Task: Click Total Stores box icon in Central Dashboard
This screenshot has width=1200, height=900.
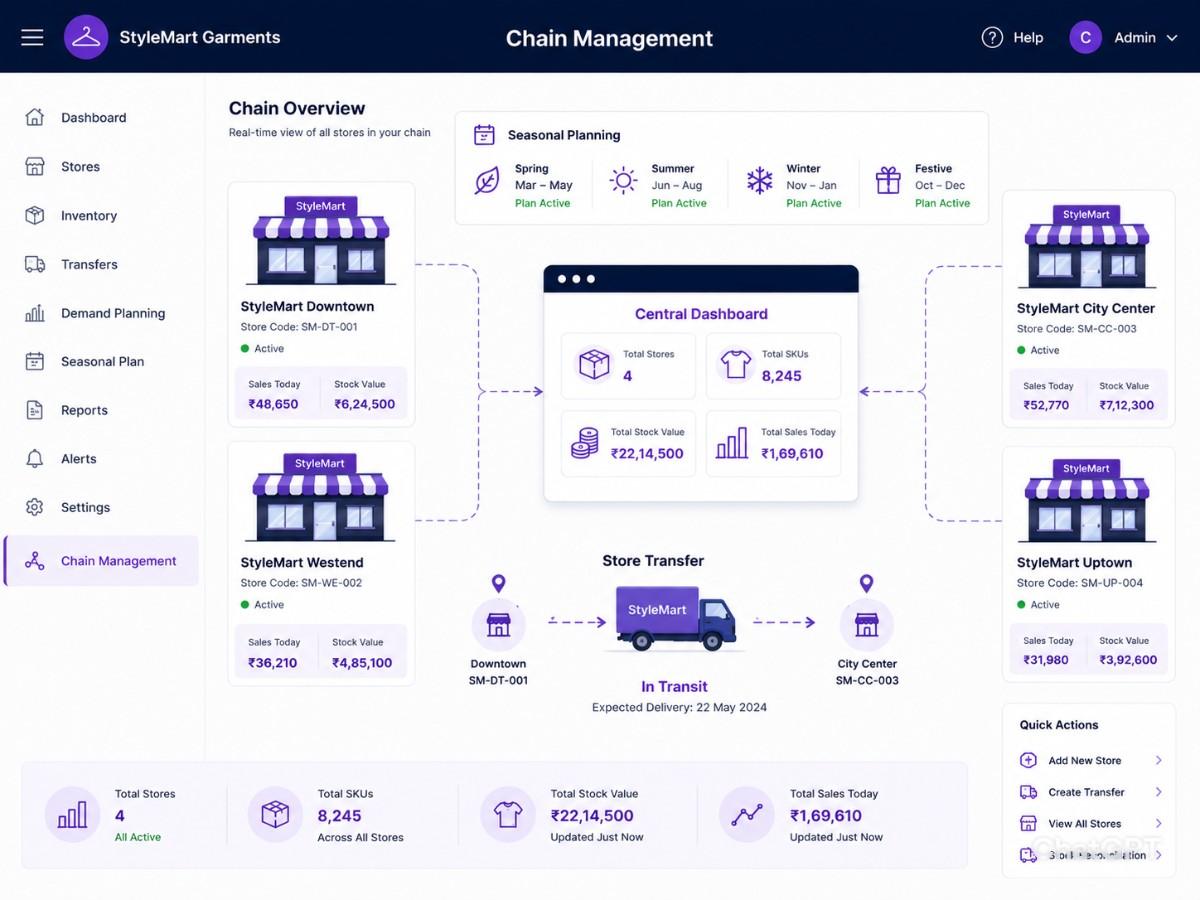Action: coord(594,364)
